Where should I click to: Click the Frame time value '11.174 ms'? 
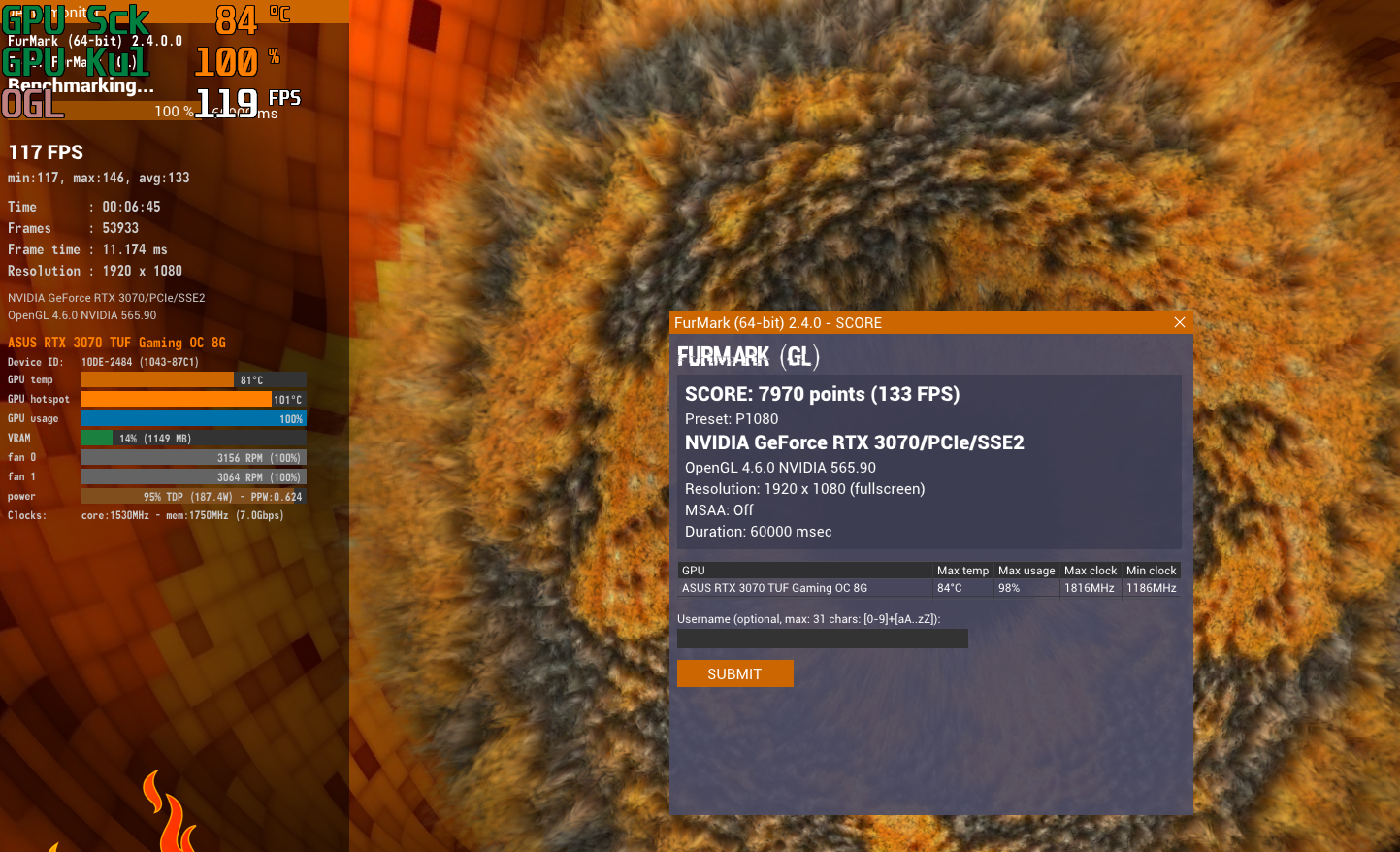click(135, 249)
